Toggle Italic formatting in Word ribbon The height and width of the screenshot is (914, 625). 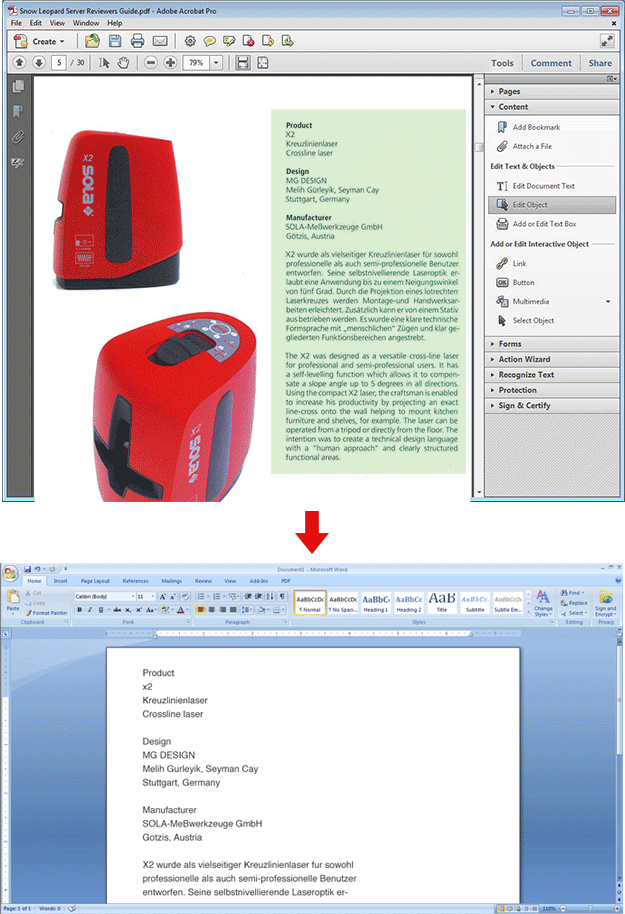pyautogui.click(x=90, y=610)
